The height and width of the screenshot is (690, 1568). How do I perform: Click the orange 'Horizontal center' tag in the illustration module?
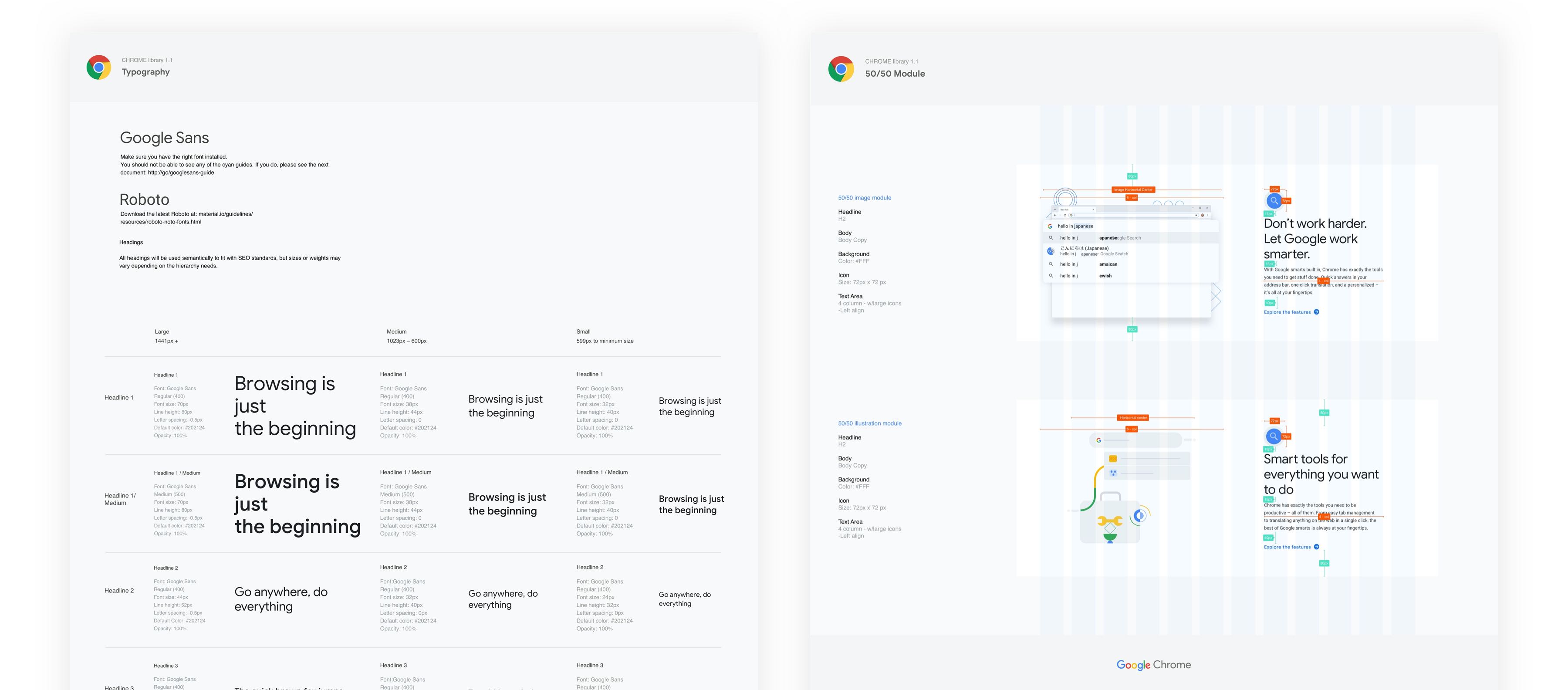click(x=1133, y=418)
